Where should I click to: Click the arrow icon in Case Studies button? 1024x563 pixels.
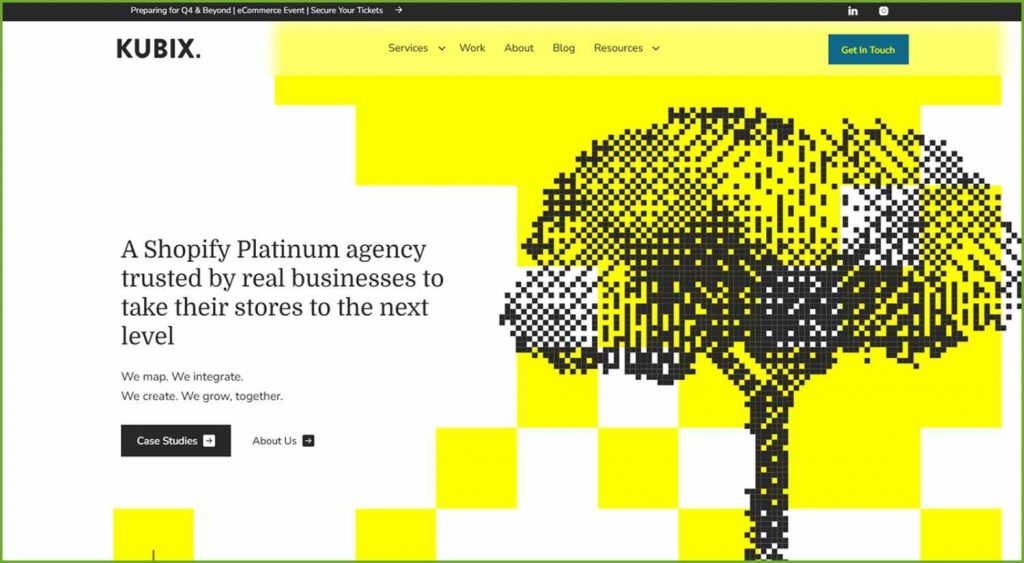209,441
